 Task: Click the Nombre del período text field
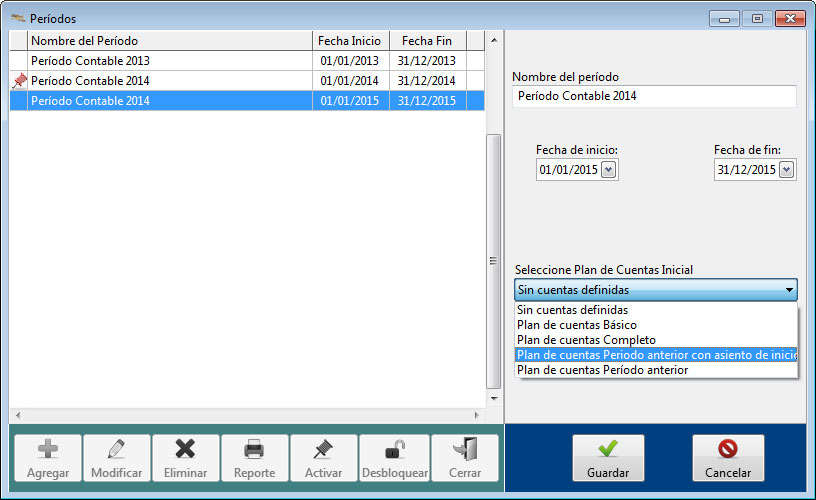(x=654, y=97)
